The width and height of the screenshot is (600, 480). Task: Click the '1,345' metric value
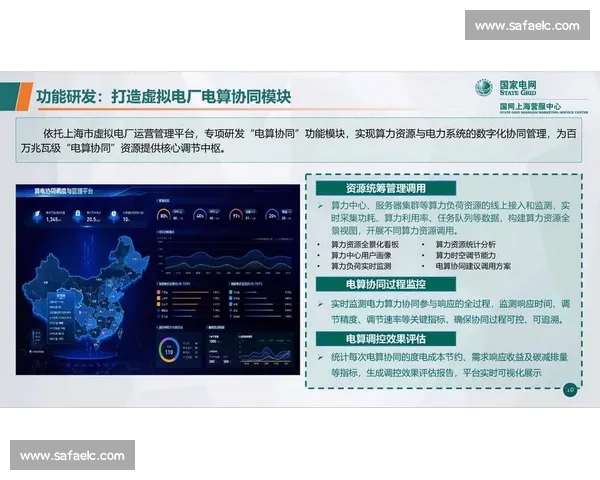click(x=53, y=219)
